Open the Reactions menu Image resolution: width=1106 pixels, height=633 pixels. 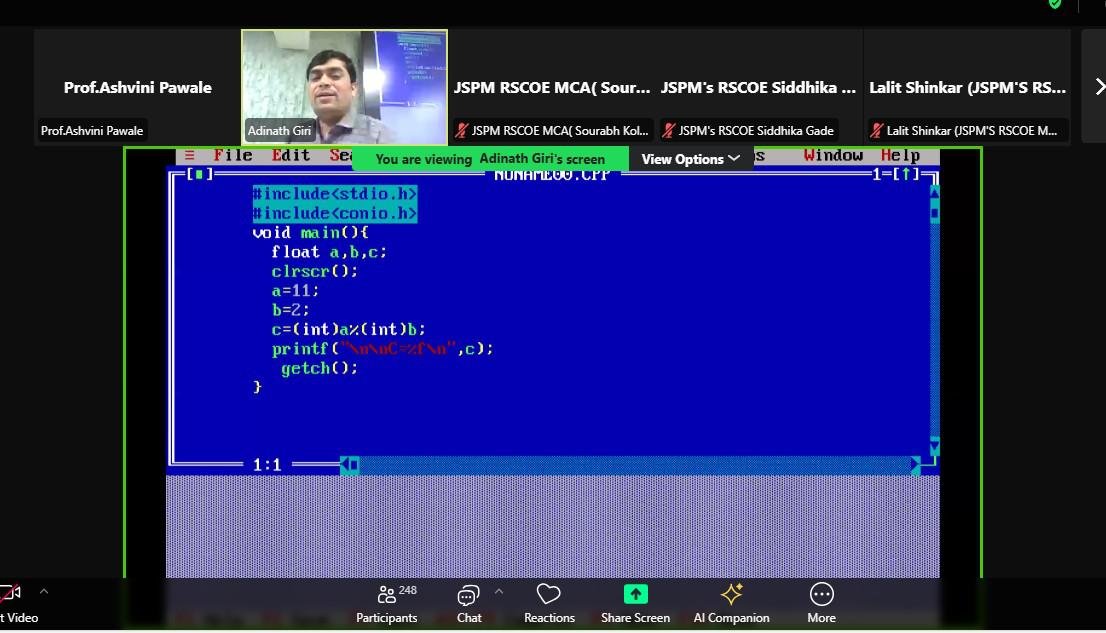click(x=549, y=604)
